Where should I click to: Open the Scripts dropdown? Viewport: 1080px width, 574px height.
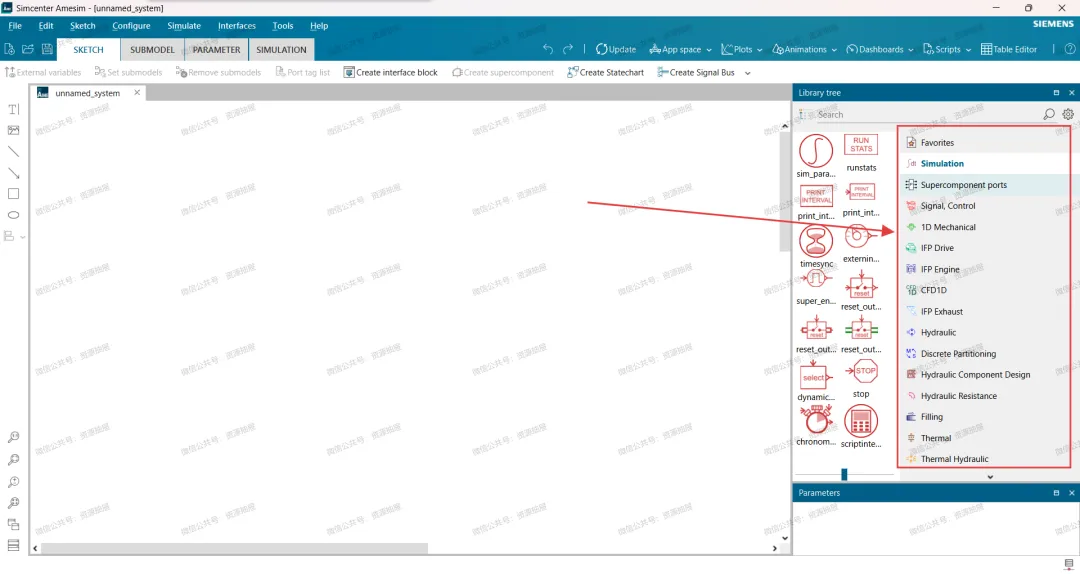[x=947, y=50]
